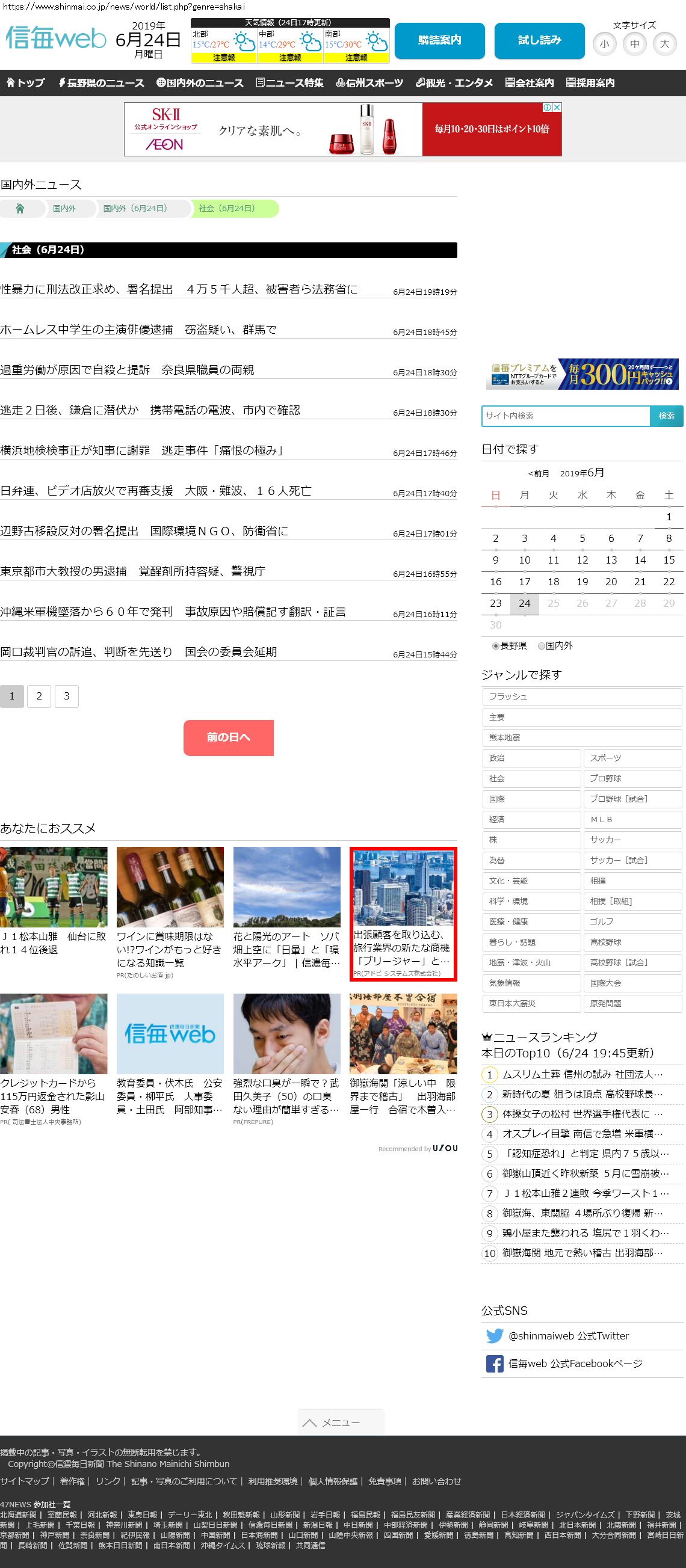
Task: Open the southern region weather forecast
Action: tap(356, 45)
